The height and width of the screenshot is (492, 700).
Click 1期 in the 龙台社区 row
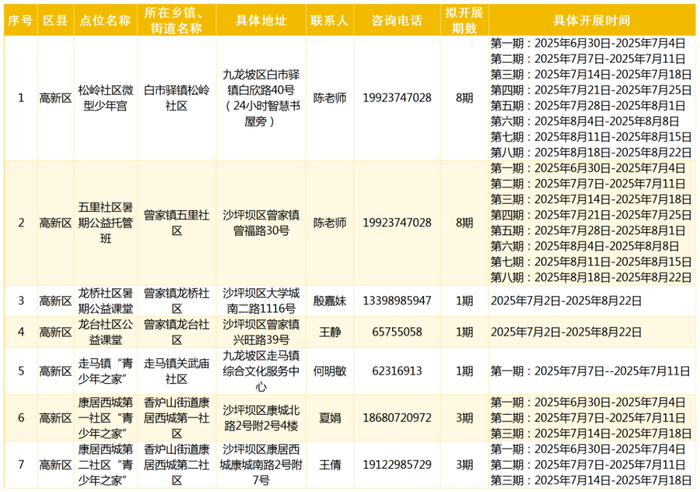pos(464,332)
